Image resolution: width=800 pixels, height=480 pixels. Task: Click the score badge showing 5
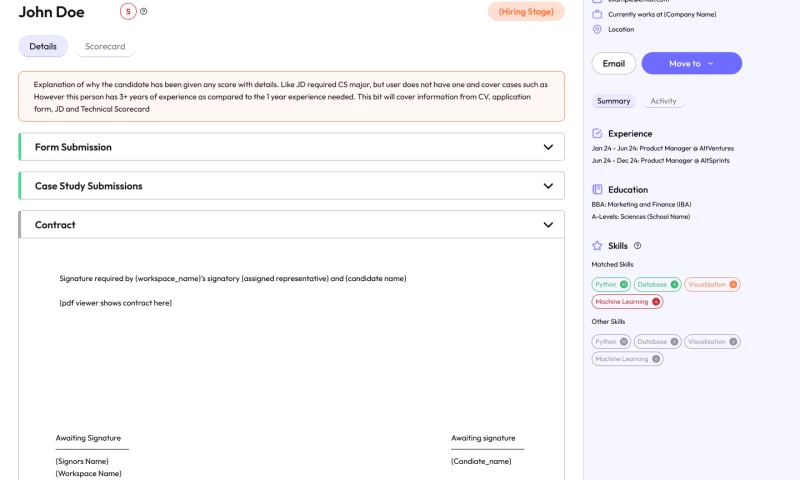pyautogui.click(x=128, y=11)
